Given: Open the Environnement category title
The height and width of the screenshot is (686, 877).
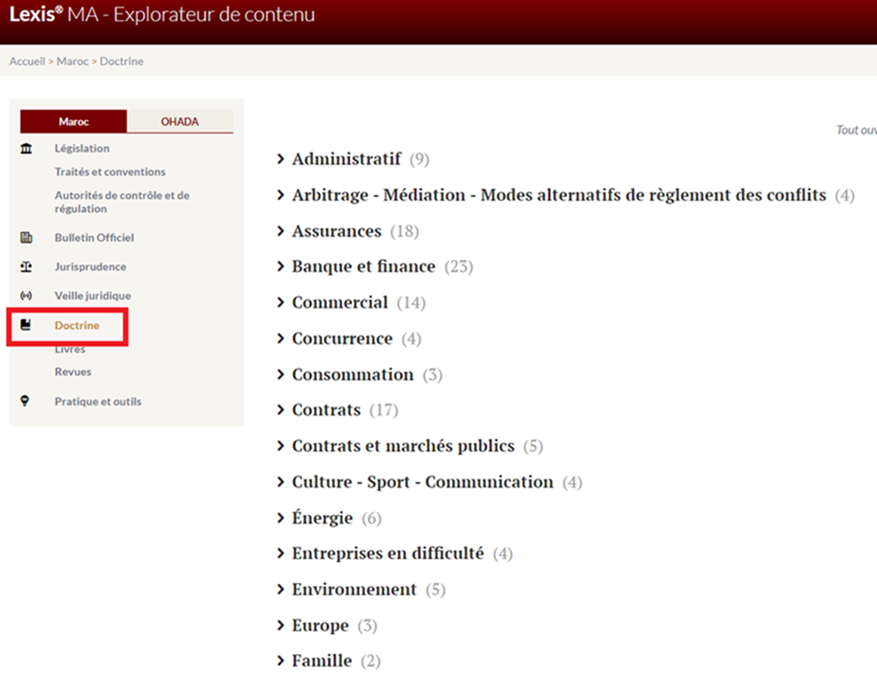Looking at the screenshot, I should coord(355,589).
